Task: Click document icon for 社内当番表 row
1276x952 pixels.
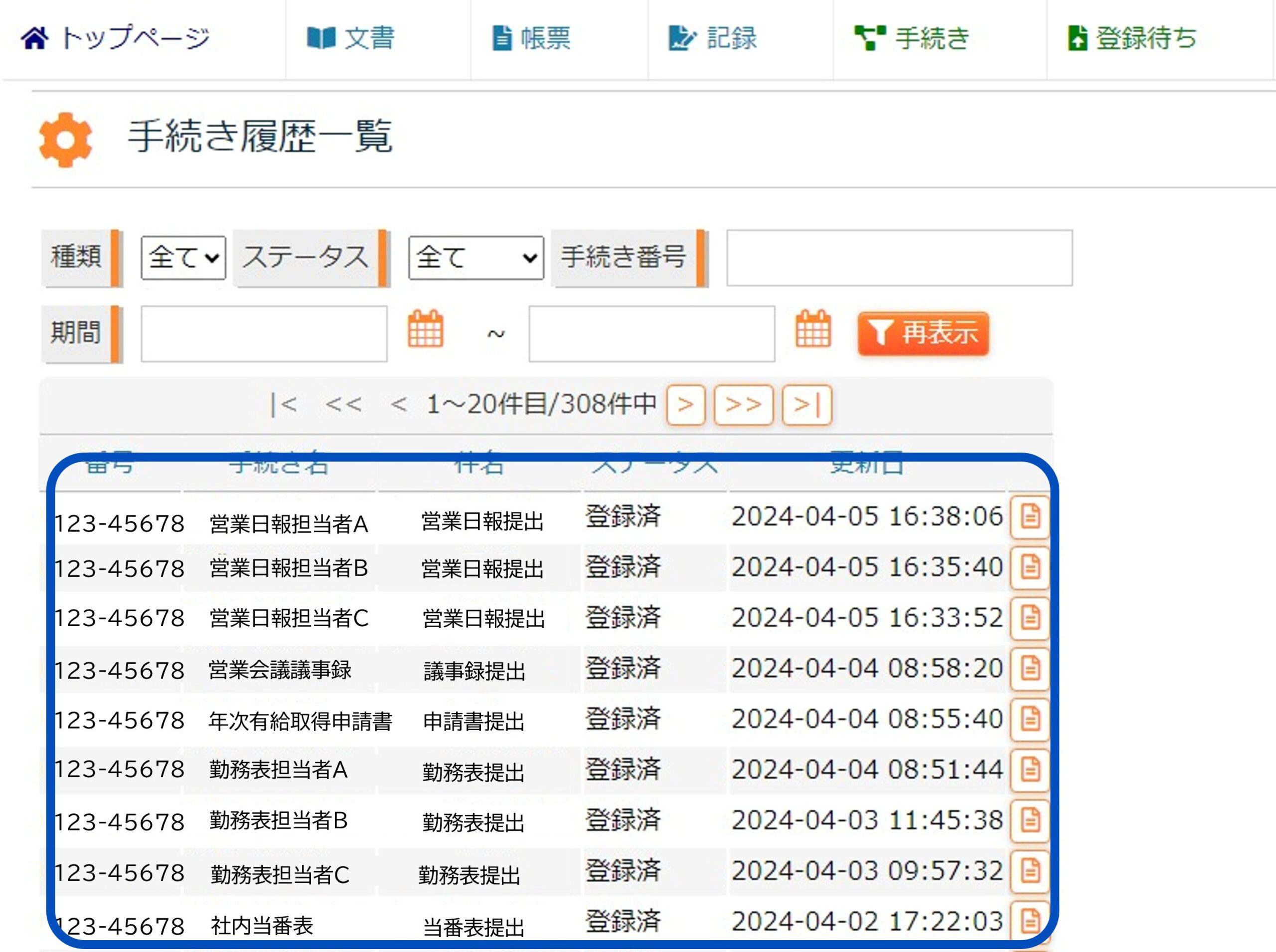Action: (x=1030, y=921)
